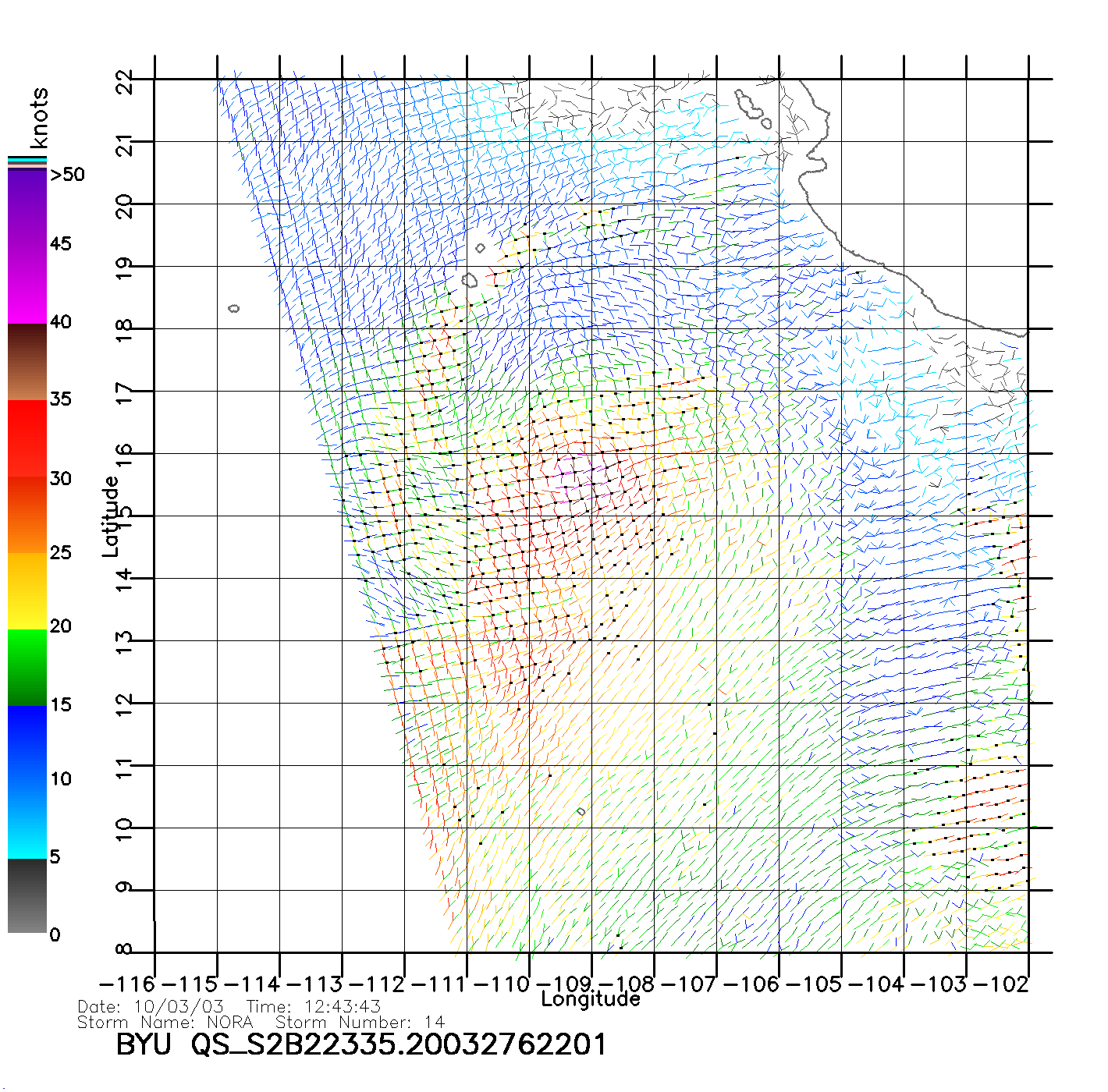
Task: Click the 'knots' legend unit label
Action: [x=39, y=119]
